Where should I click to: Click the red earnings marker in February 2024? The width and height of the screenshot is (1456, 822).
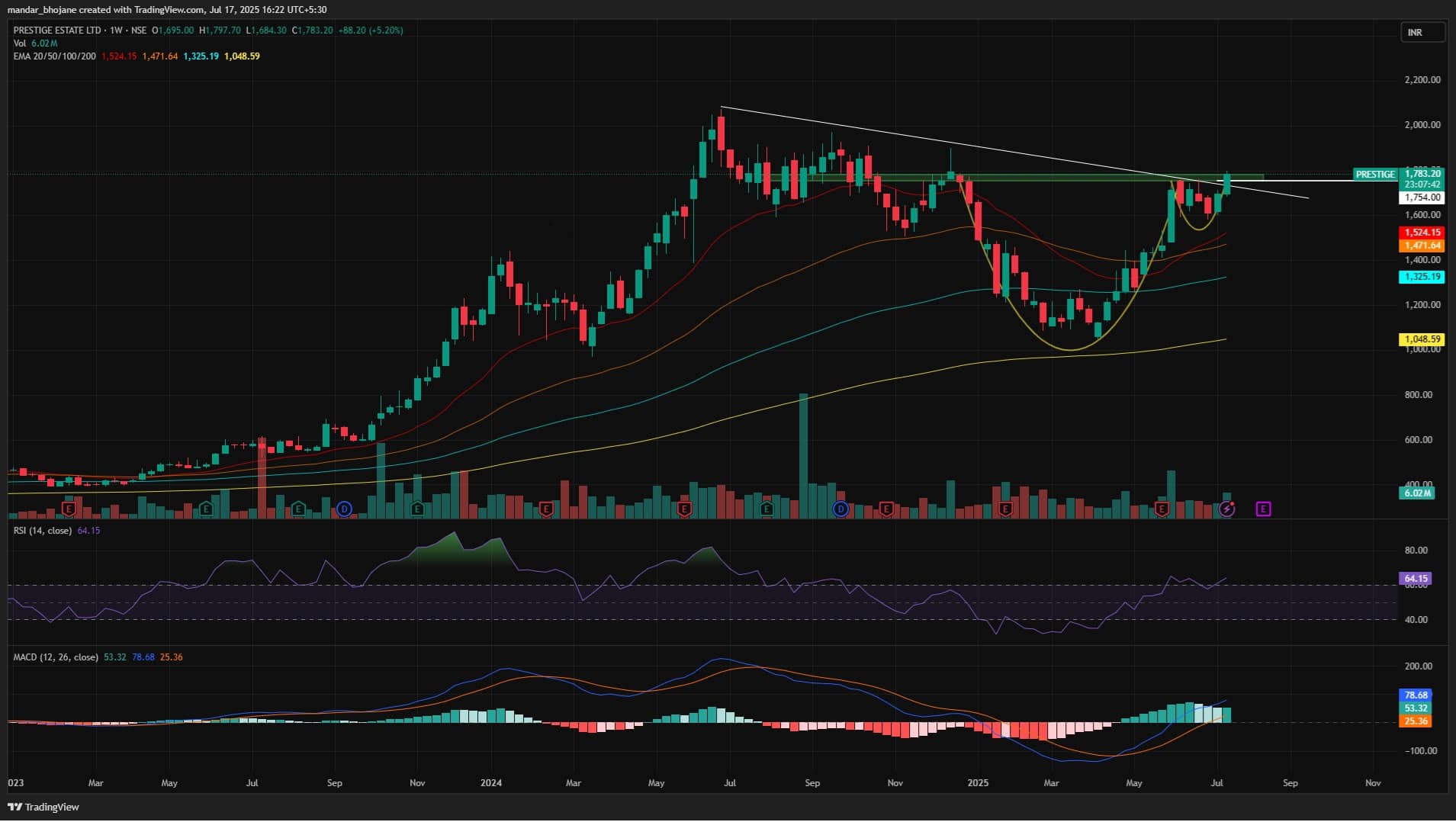point(546,509)
